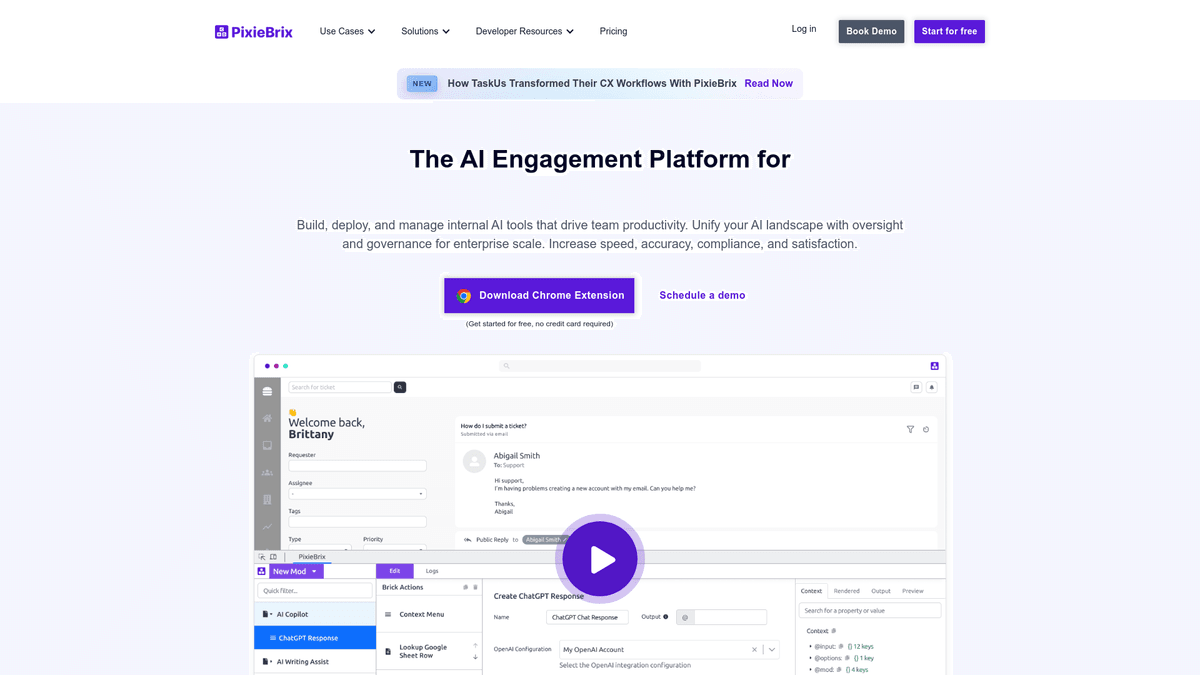Click the Output info icon
1200x675 pixels.
click(666, 617)
